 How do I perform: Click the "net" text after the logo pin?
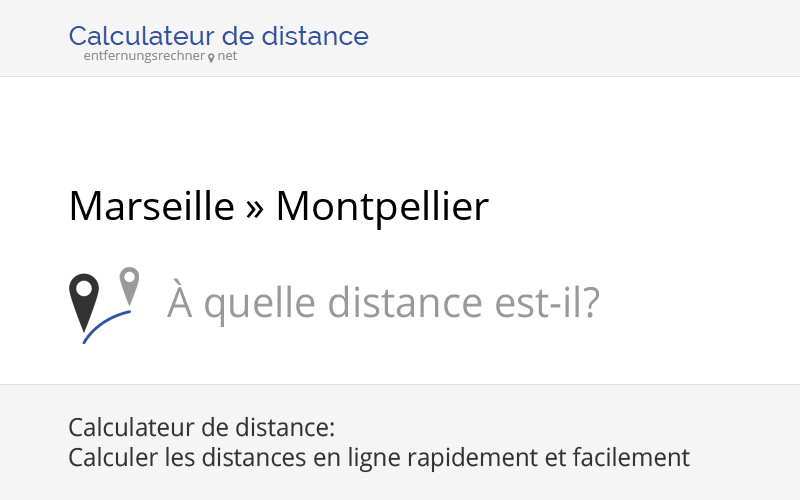click(227, 56)
